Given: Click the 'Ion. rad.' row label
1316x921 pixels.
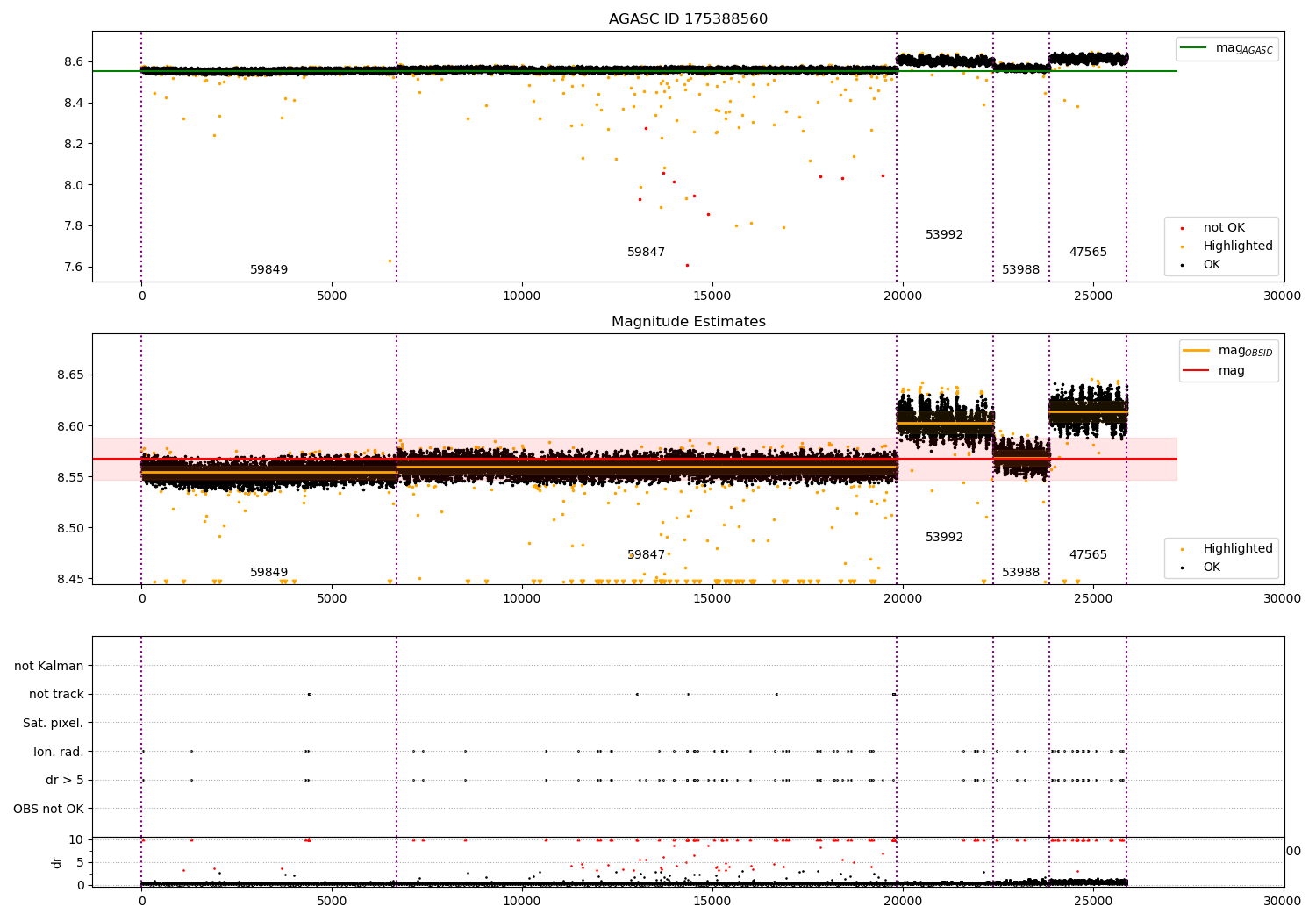Looking at the screenshot, I should pyautogui.click(x=59, y=752).
